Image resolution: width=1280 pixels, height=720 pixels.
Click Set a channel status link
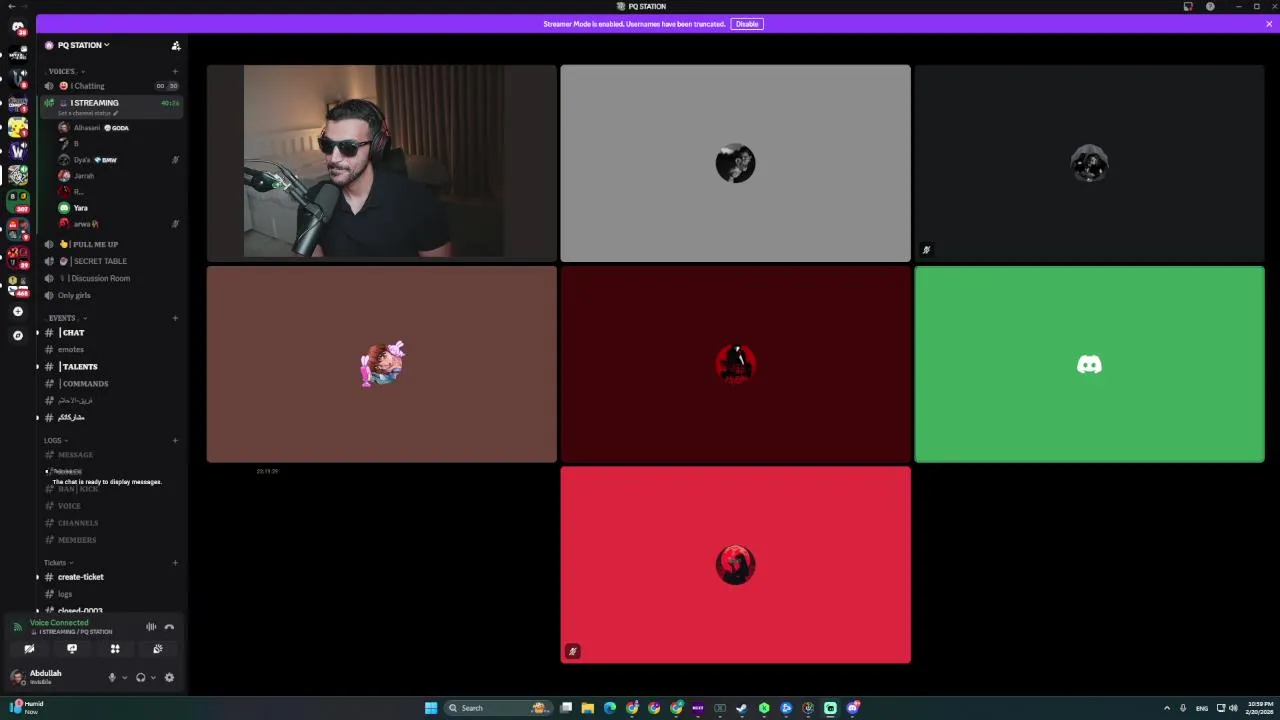(88, 113)
